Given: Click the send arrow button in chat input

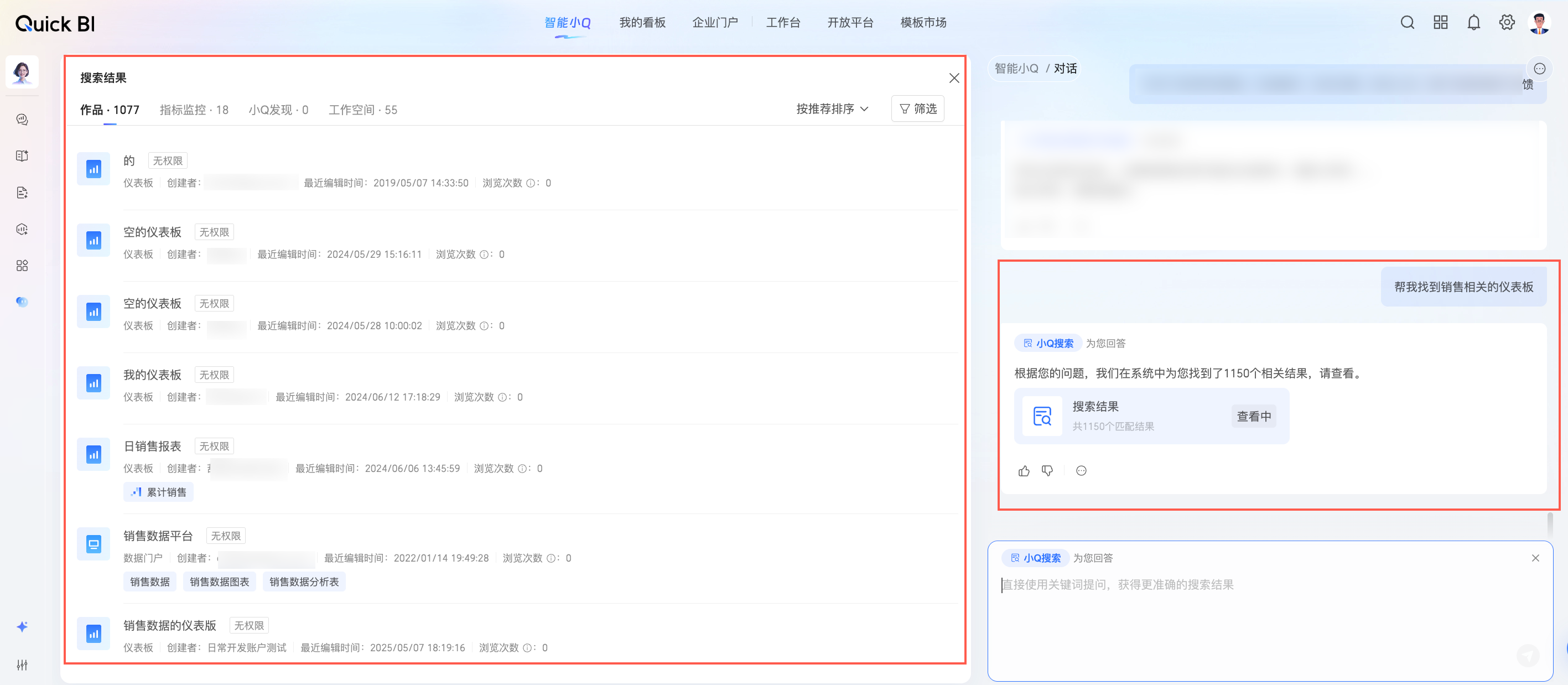Looking at the screenshot, I should [1527, 655].
